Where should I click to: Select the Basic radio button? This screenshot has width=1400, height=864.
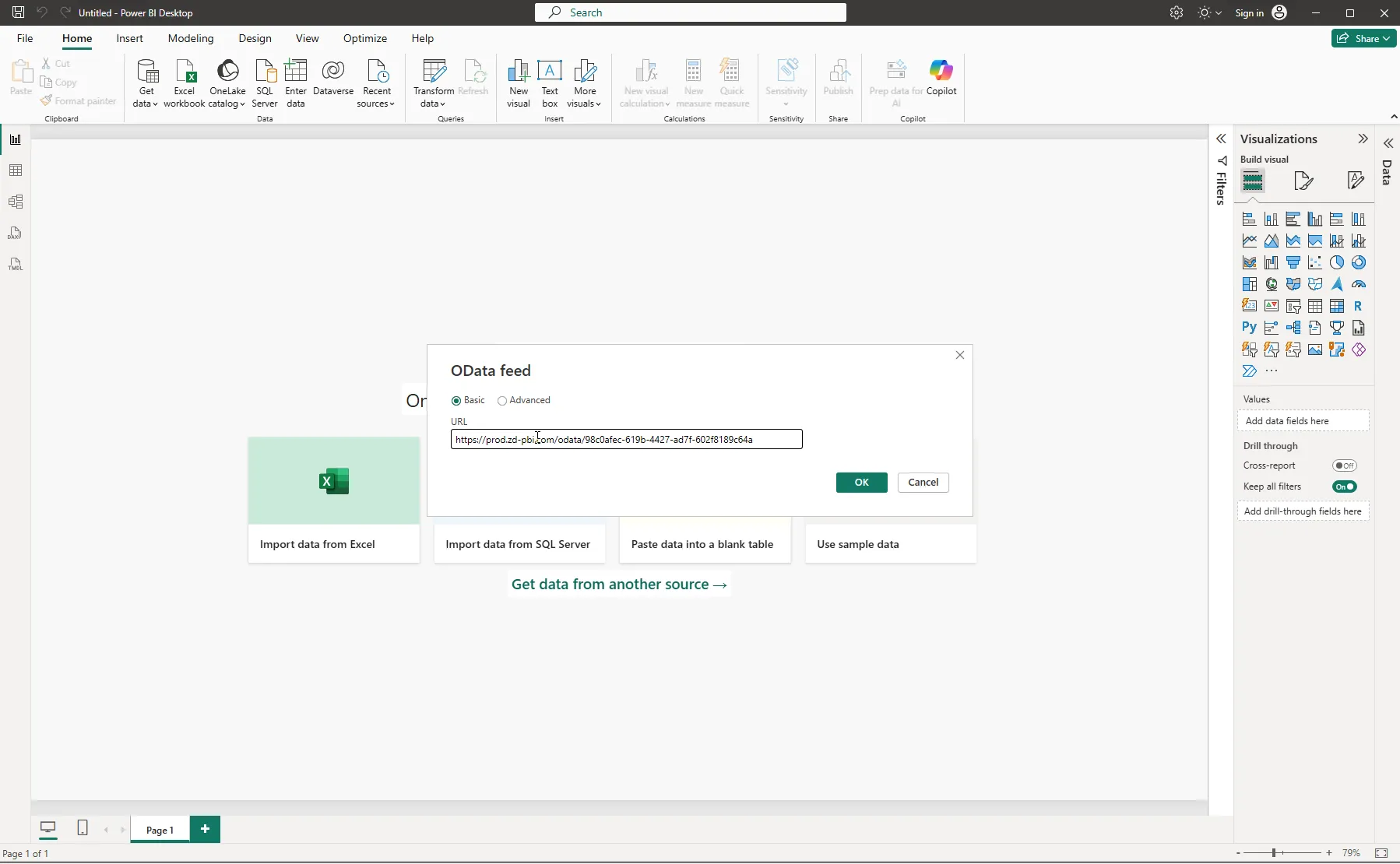pyautogui.click(x=456, y=401)
